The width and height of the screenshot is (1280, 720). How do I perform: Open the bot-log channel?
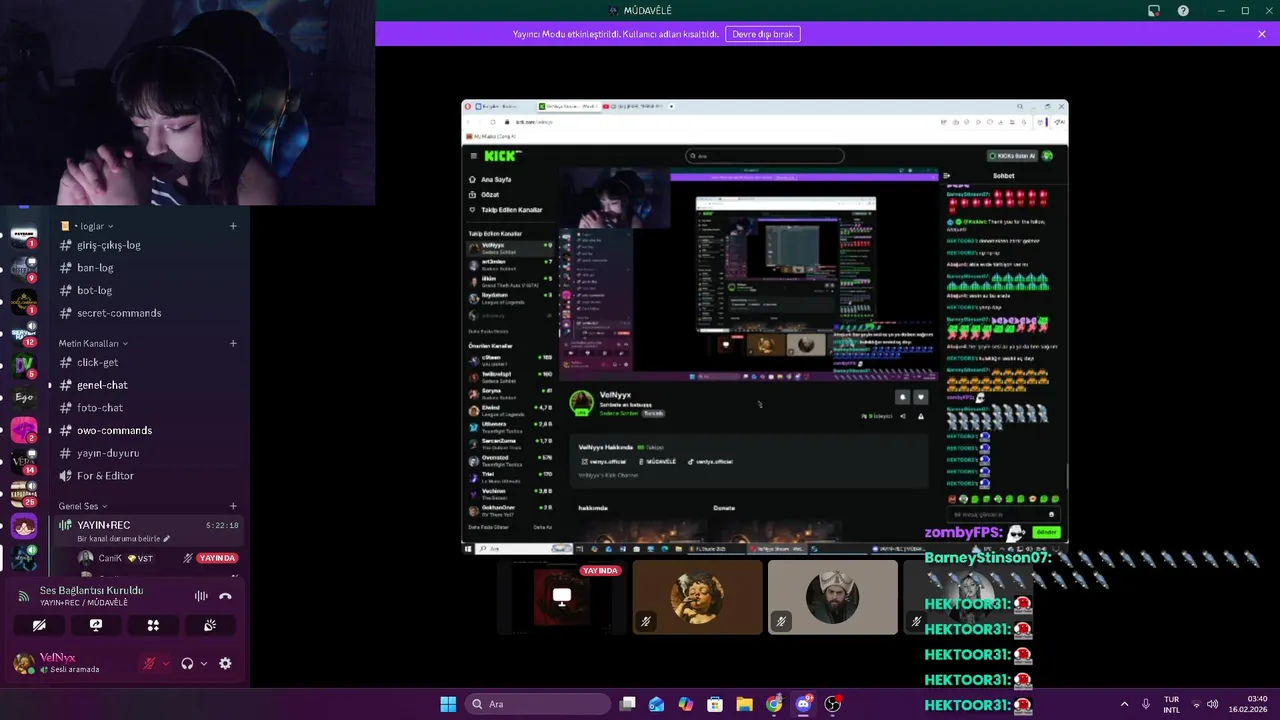click(148, 290)
